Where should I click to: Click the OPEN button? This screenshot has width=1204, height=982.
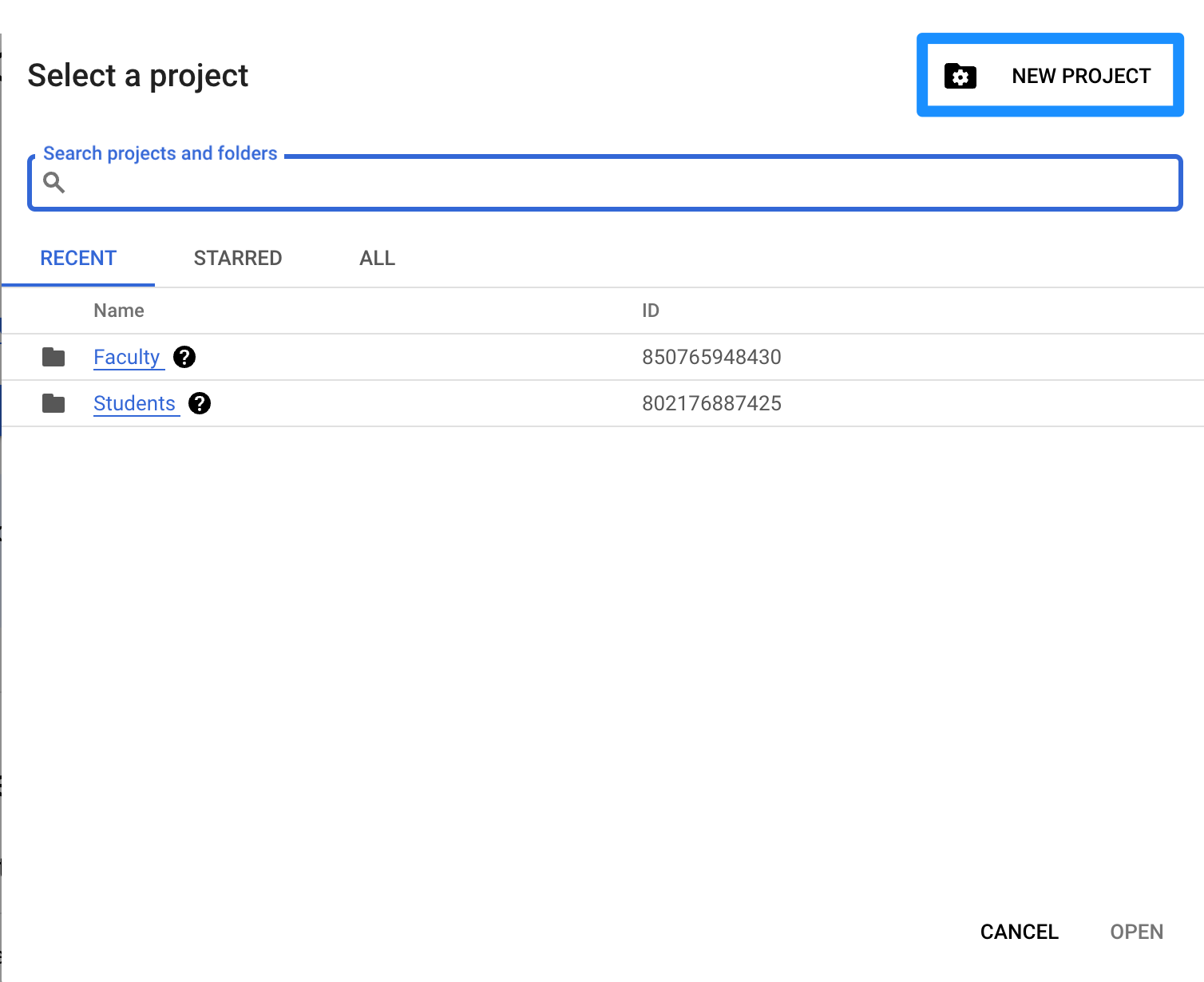click(x=1137, y=932)
